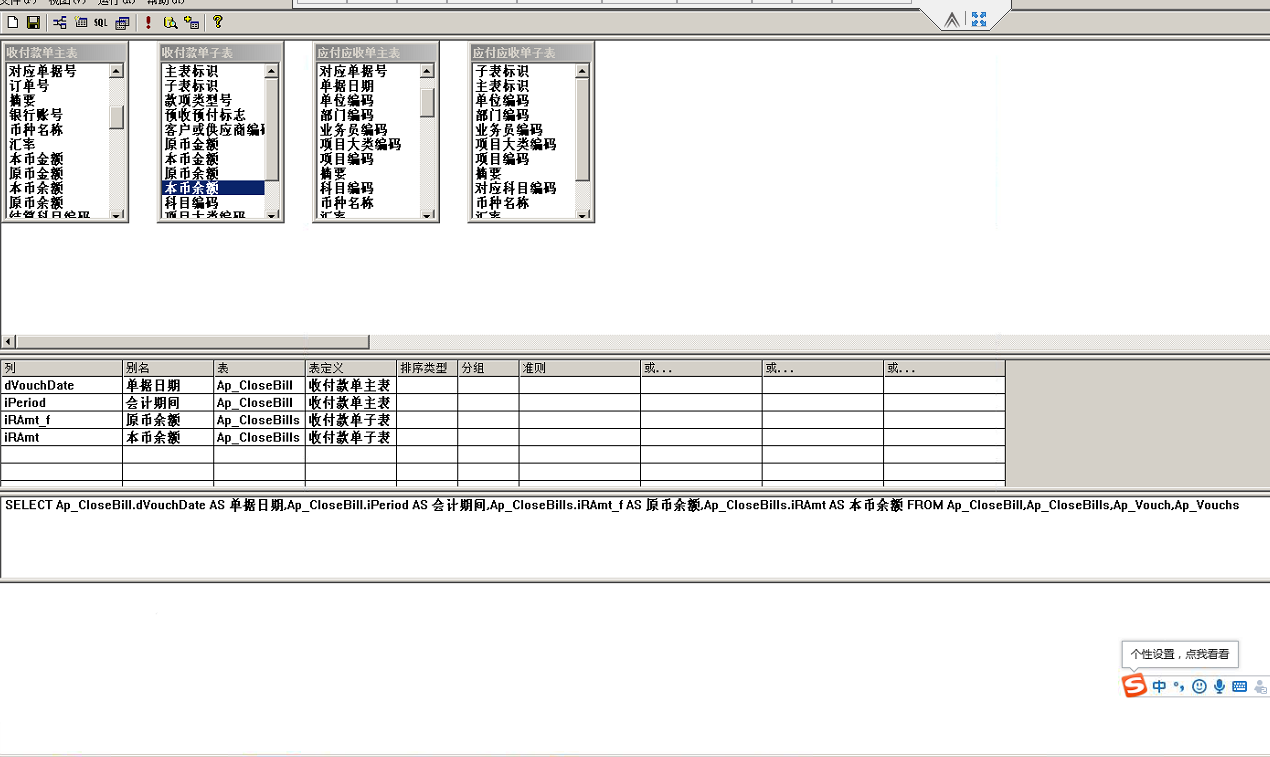Click the 准则 cell of the iPeriod row
Image resolution: width=1270 pixels, height=757 pixels.
point(579,403)
